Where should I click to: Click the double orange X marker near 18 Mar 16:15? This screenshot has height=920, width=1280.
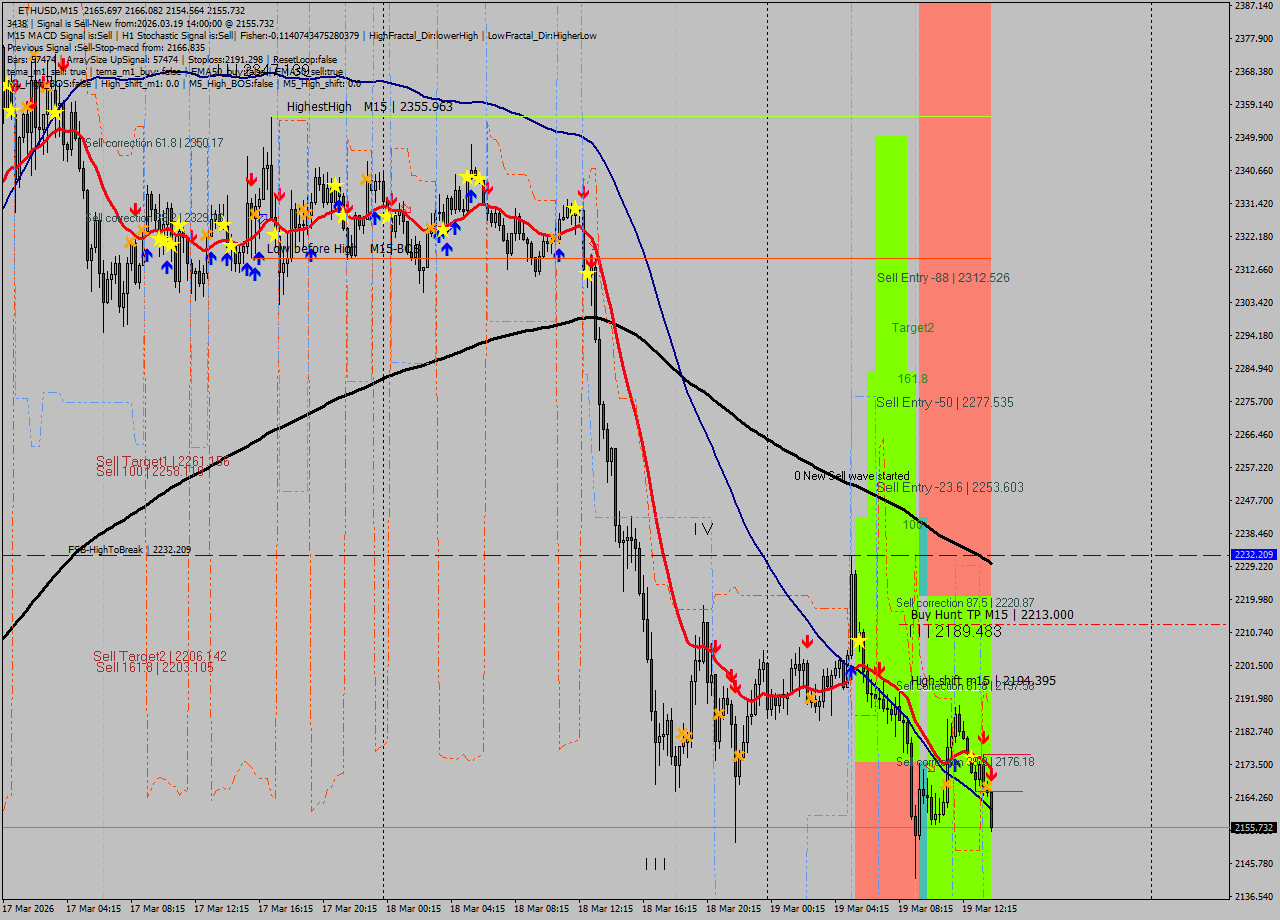(x=684, y=736)
